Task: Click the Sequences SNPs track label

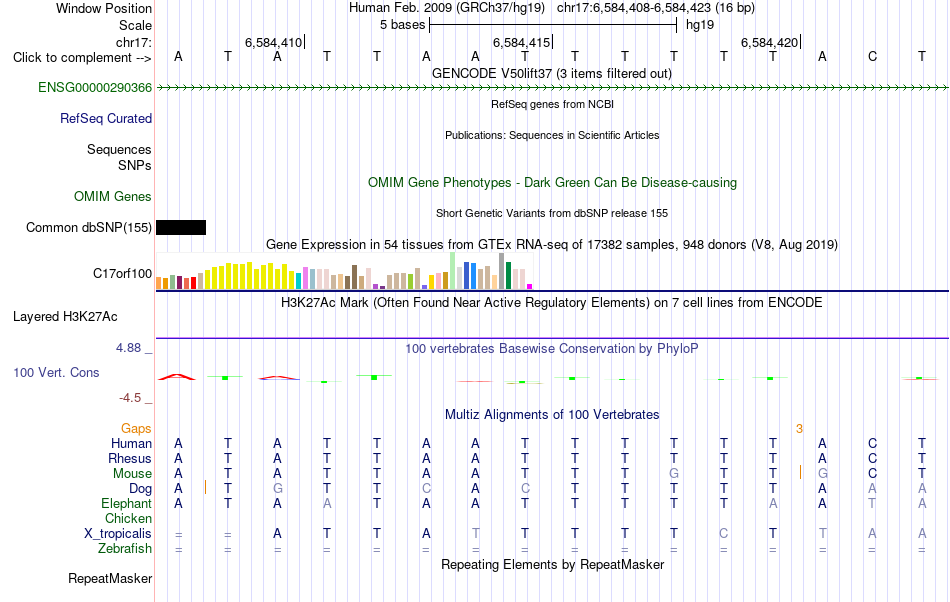Action: click(119, 157)
